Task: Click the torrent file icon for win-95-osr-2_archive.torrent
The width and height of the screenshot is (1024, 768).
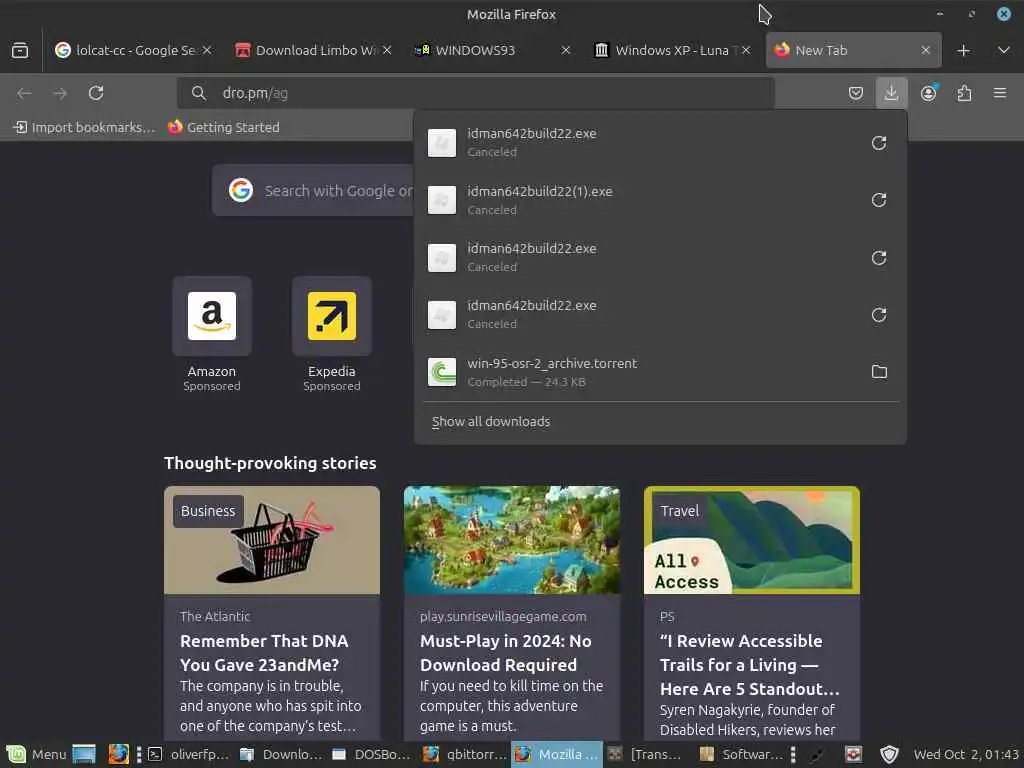Action: click(x=442, y=372)
